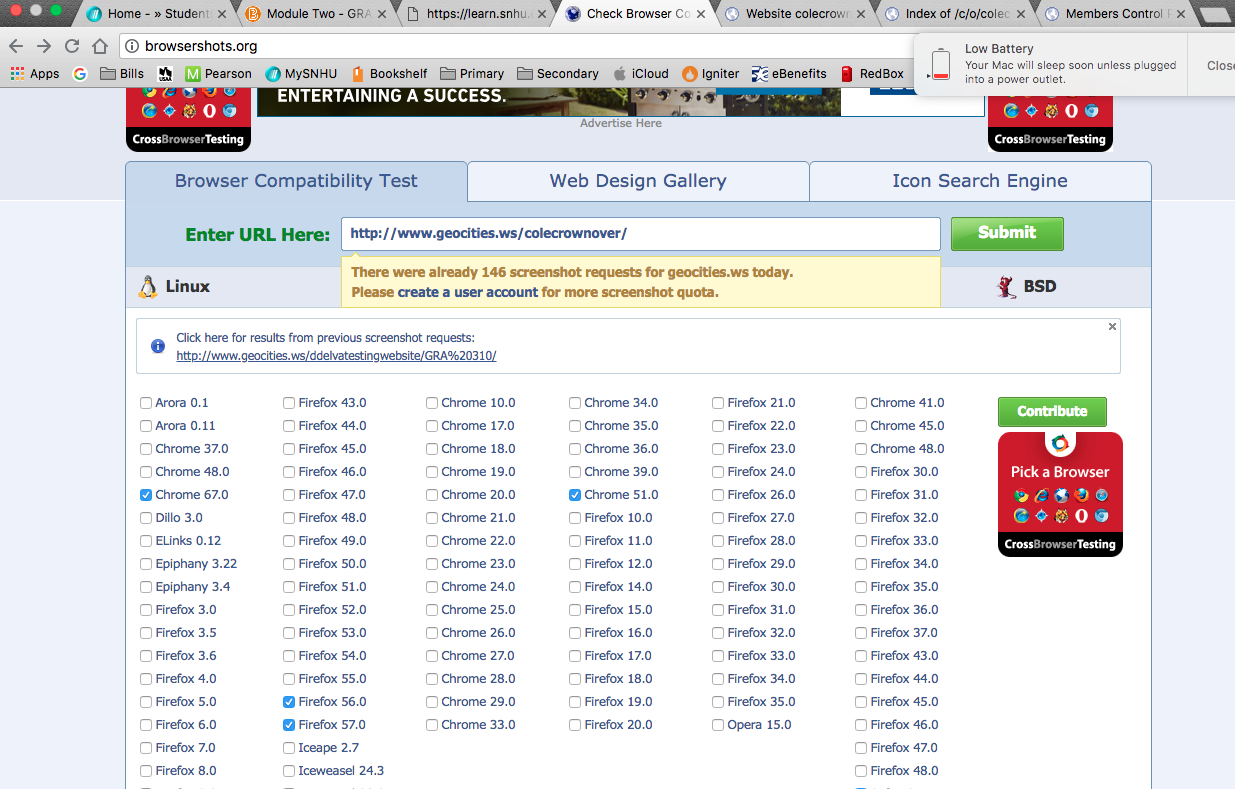Open the previous screenshot results URL link
Viewport: 1235px width, 789px height.
point(336,356)
